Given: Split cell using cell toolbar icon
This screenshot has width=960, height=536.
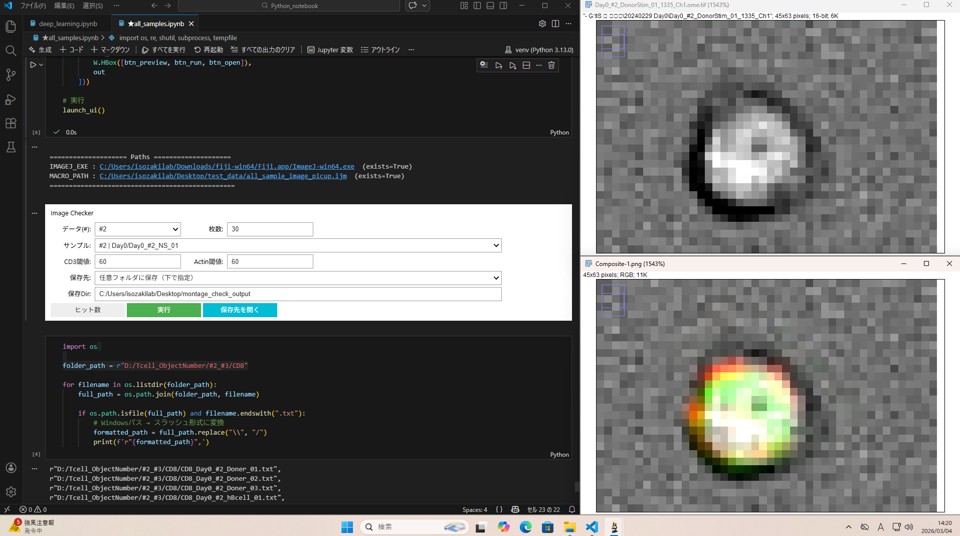Looking at the screenshot, I should click(526, 65).
